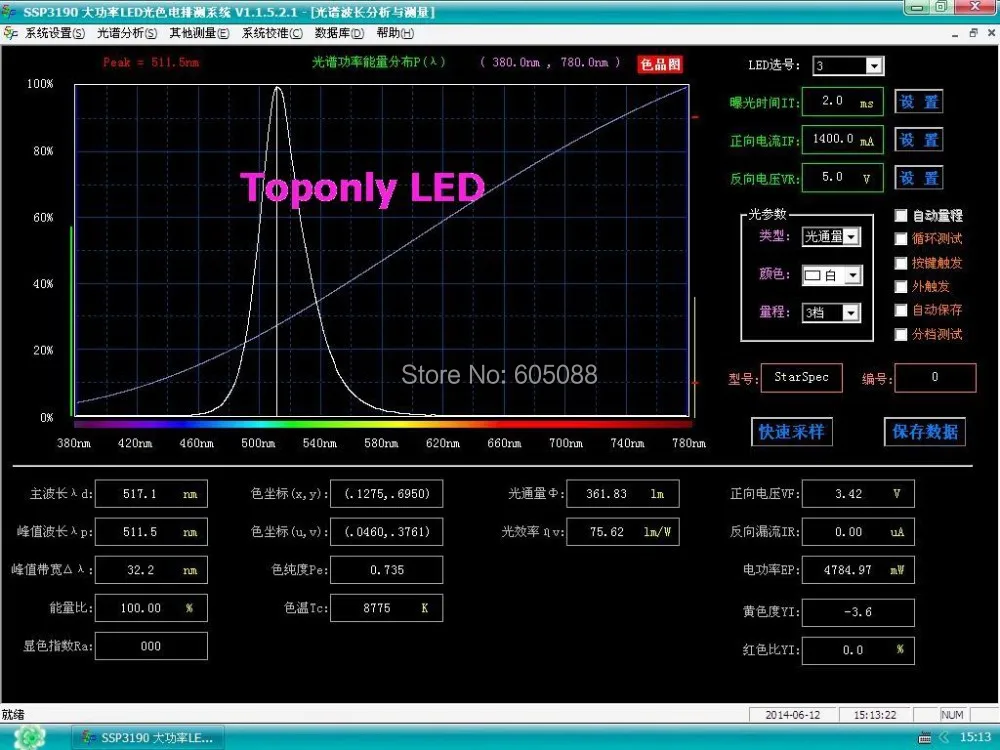The width and height of the screenshot is (1000, 750).
Task: Click the 保存数据 button
Action: 925,432
